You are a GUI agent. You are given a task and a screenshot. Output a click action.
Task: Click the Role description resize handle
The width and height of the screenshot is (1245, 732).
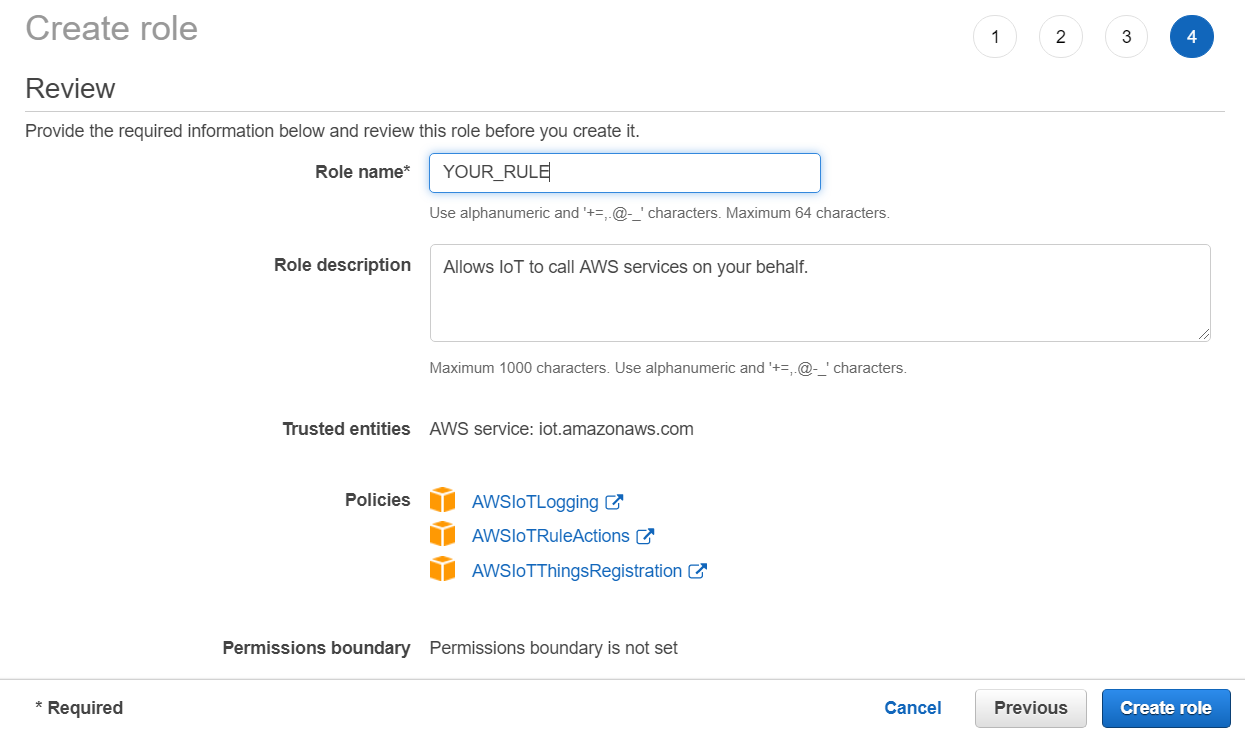coord(1204,334)
